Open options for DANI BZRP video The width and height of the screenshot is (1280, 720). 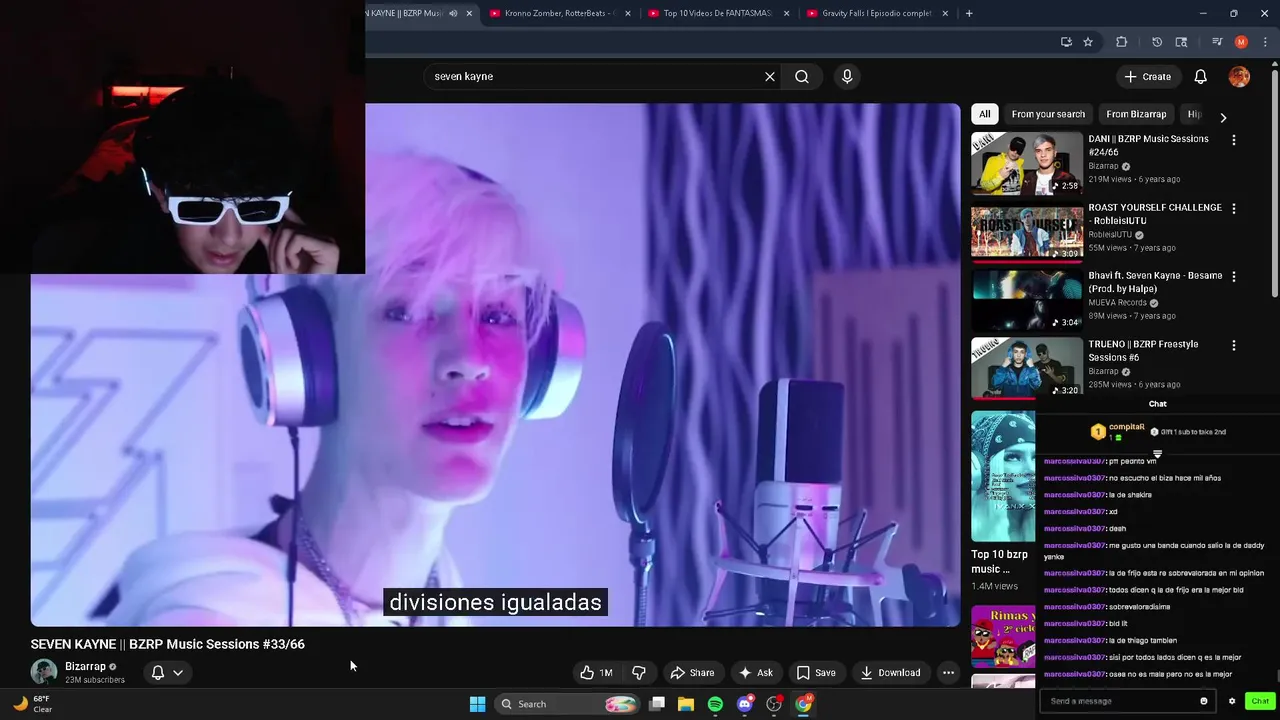[1233, 140]
